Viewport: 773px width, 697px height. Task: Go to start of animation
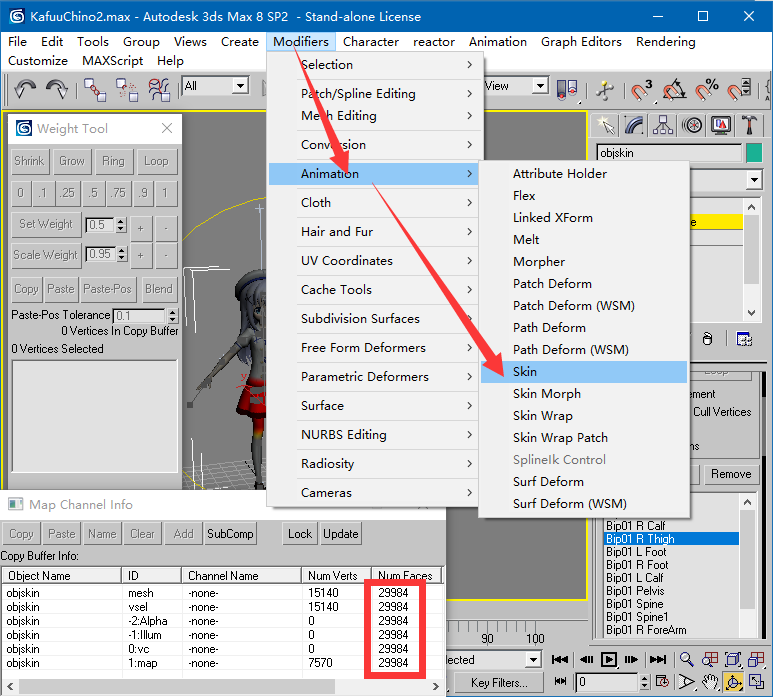click(560, 660)
